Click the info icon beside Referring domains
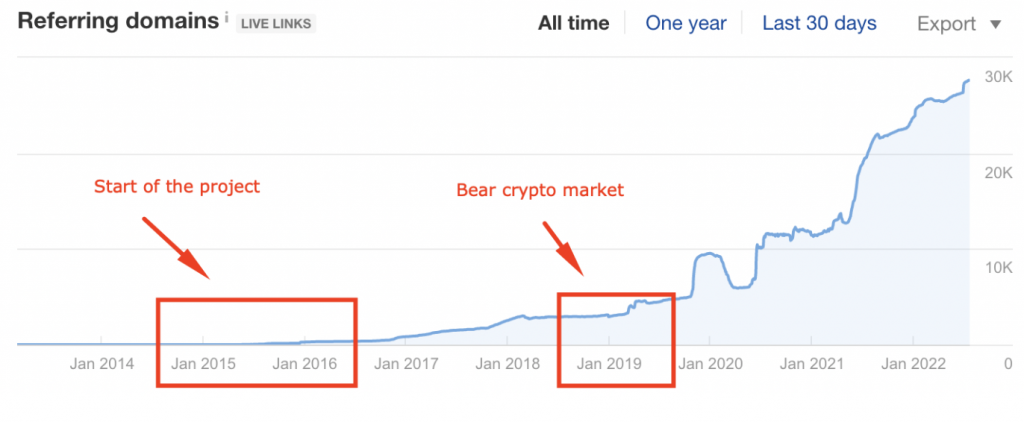The width and height of the screenshot is (1024, 422). click(227, 17)
